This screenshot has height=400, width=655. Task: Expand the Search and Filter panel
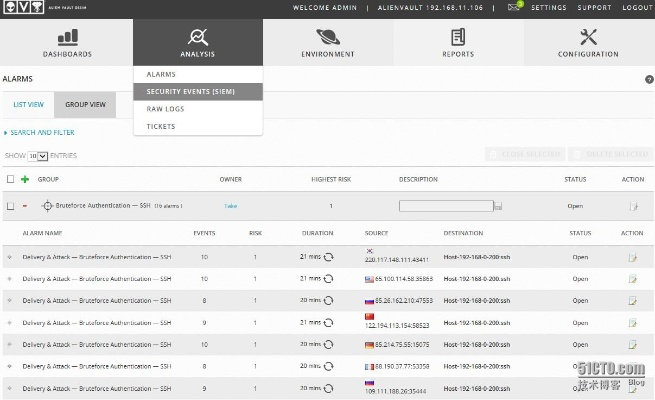40,132
